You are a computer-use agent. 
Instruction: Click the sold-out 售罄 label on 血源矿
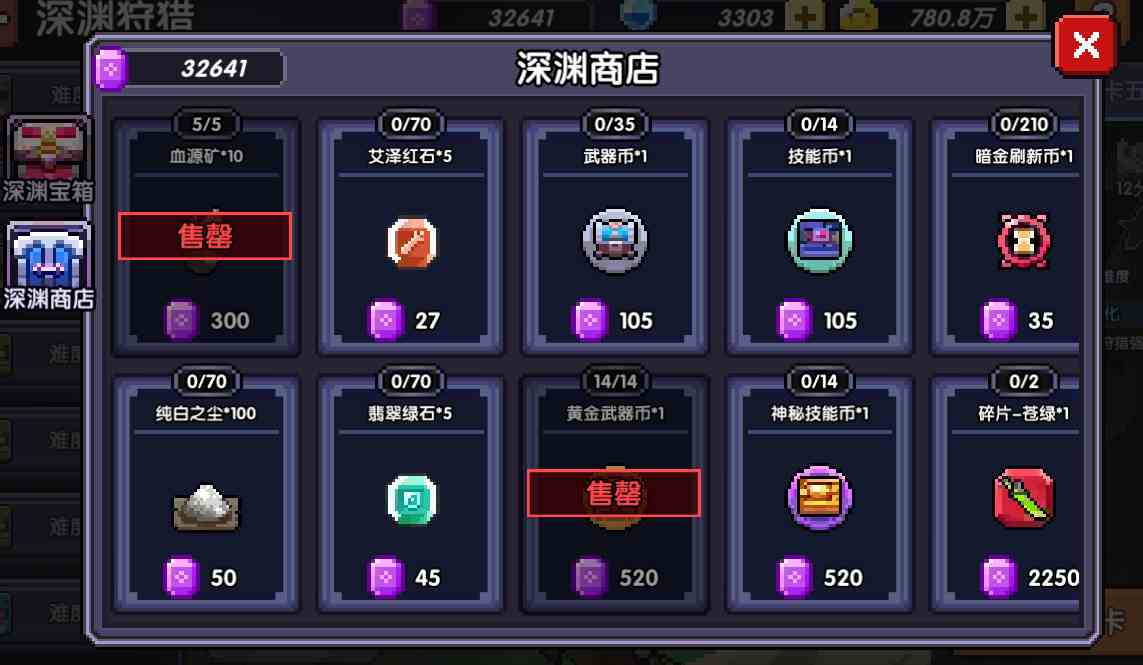click(x=205, y=236)
